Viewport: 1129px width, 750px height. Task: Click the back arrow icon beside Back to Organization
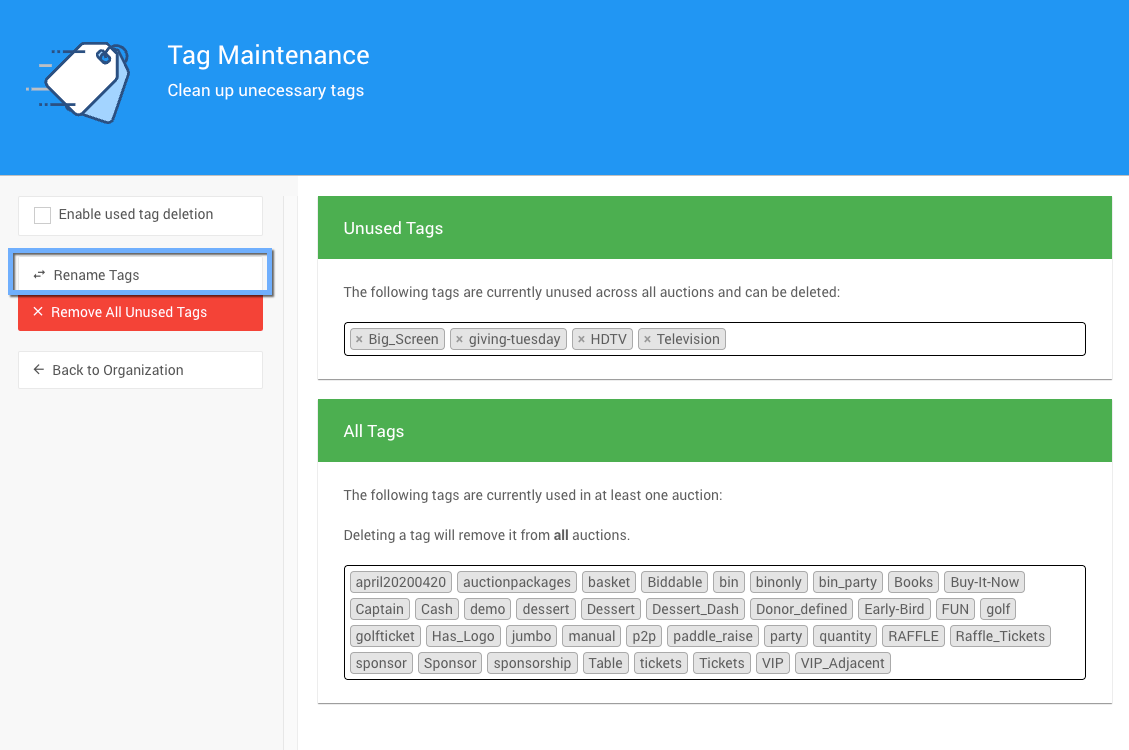tap(39, 370)
